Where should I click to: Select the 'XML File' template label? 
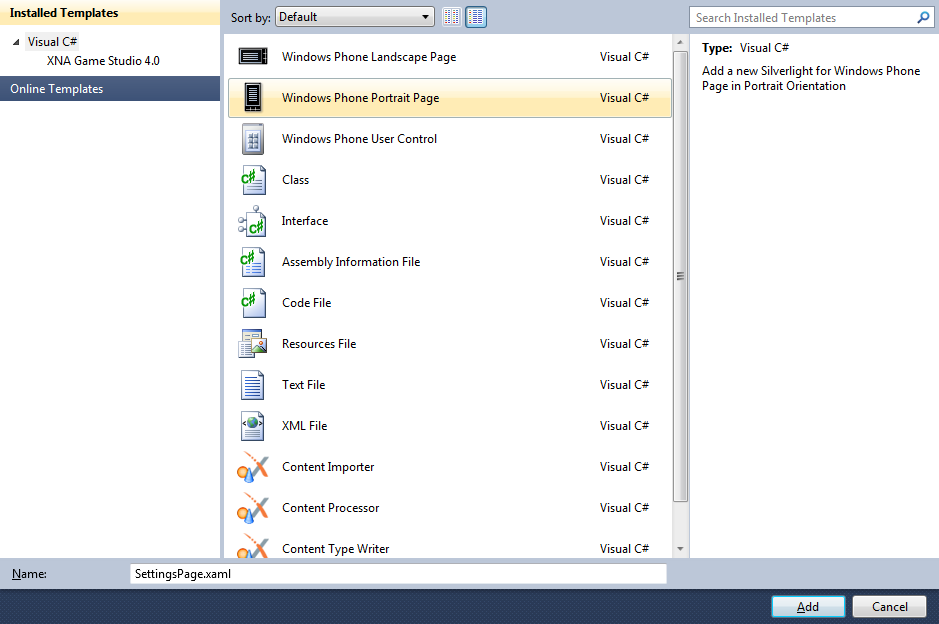304,426
